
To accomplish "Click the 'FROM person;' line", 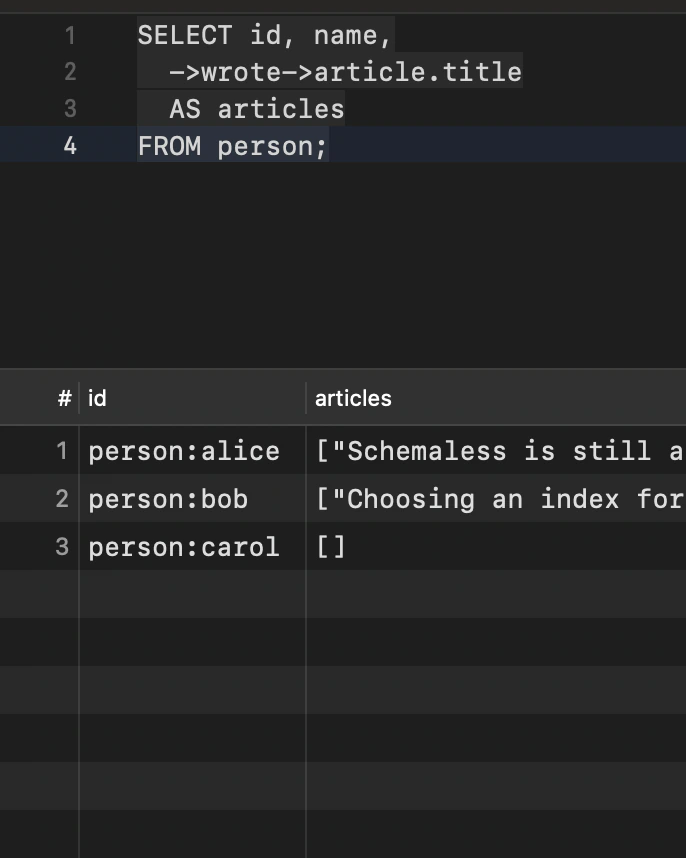I will tap(232, 146).
